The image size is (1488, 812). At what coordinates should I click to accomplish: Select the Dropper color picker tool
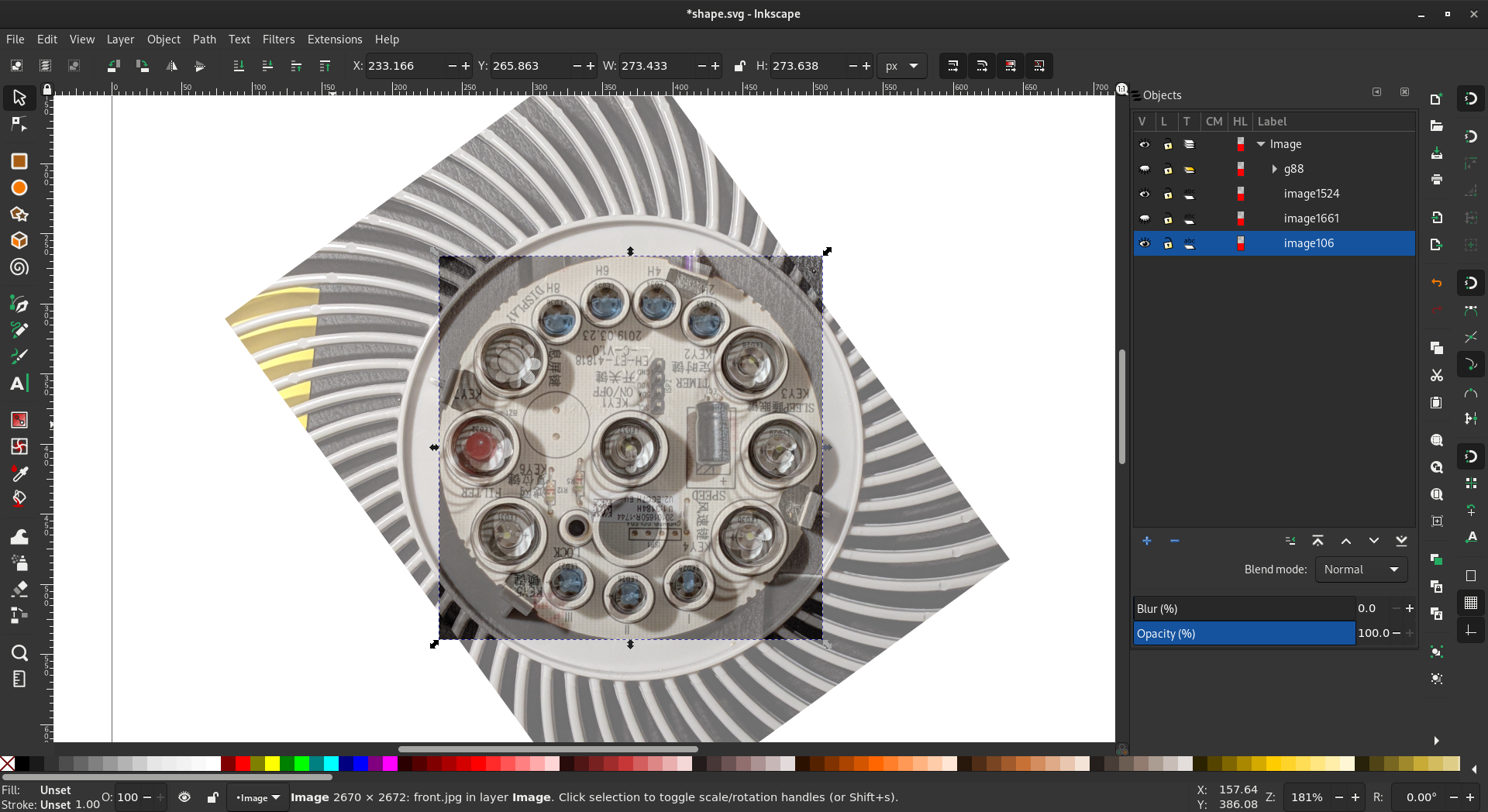tap(19, 473)
